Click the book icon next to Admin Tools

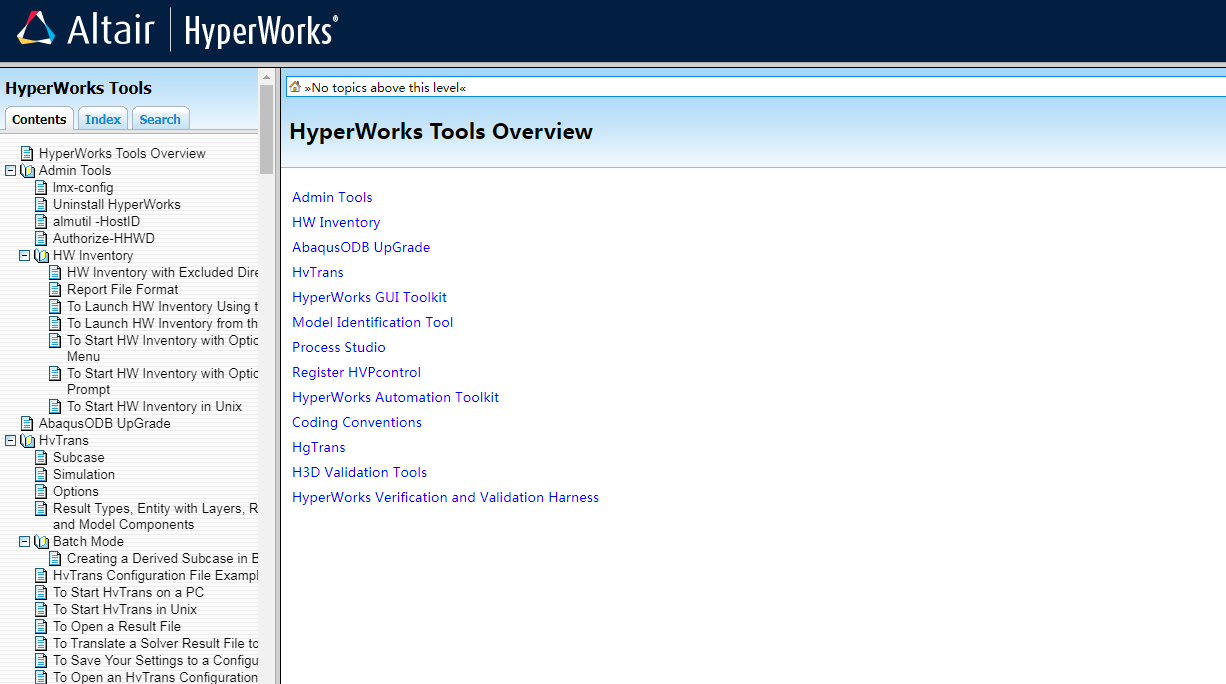point(27,171)
